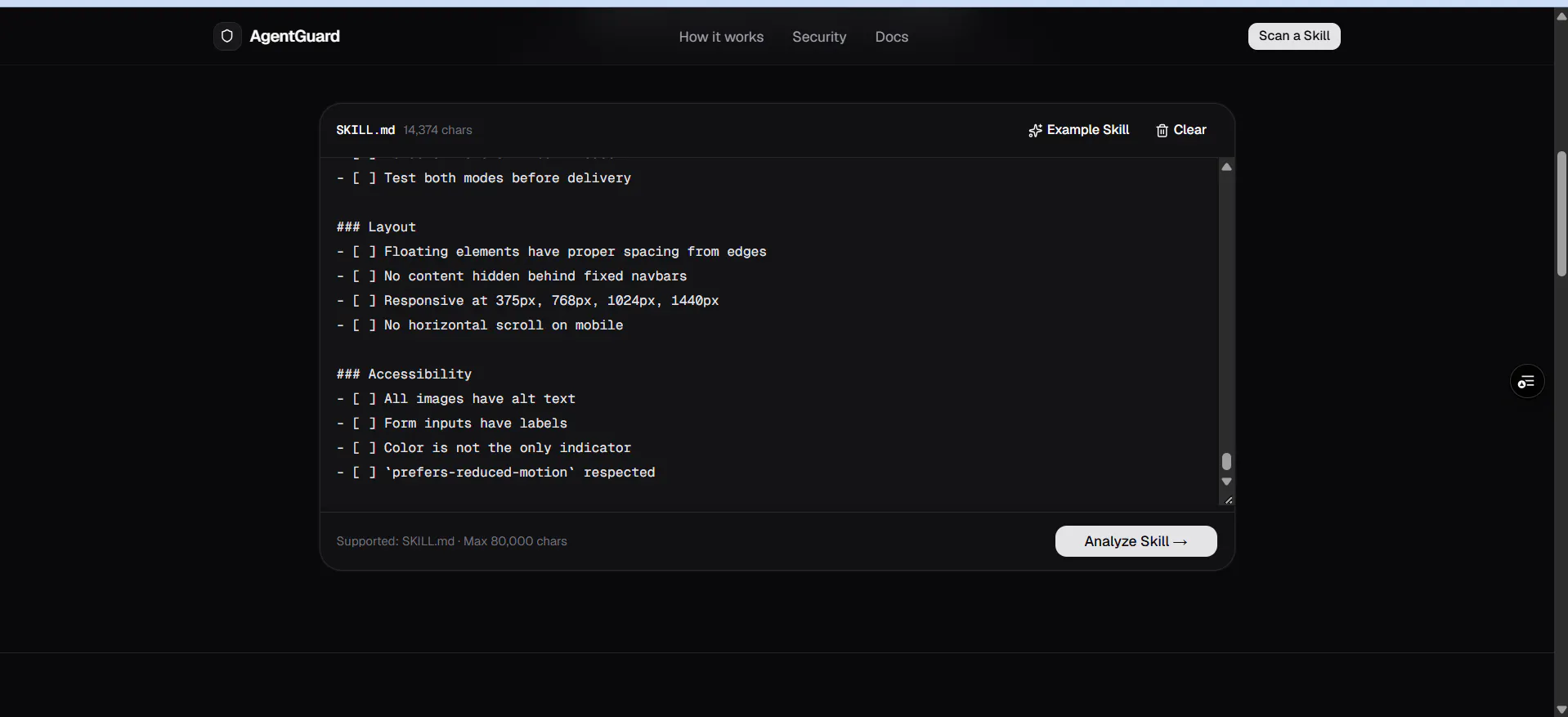
Task: Click the 'prefers-reduced-motion respected' line
Action: click(x=495, y=473)
